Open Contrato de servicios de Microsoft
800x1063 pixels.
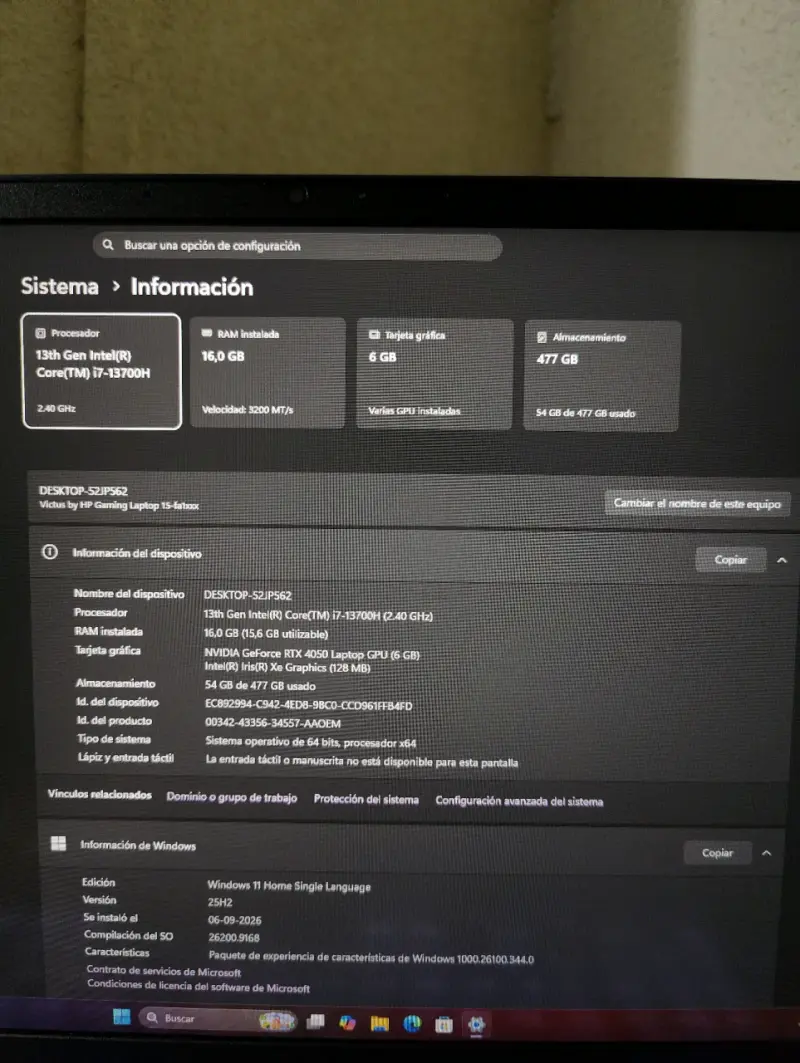pos(163,971)
